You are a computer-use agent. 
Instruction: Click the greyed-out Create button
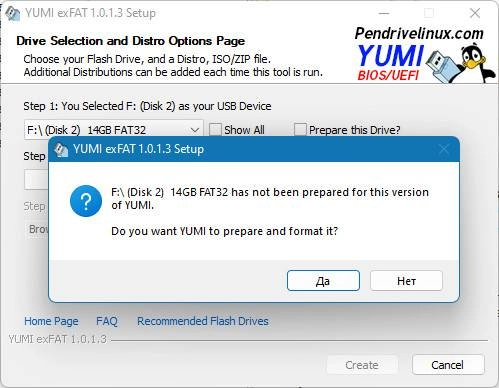click(x=362, y=365)
